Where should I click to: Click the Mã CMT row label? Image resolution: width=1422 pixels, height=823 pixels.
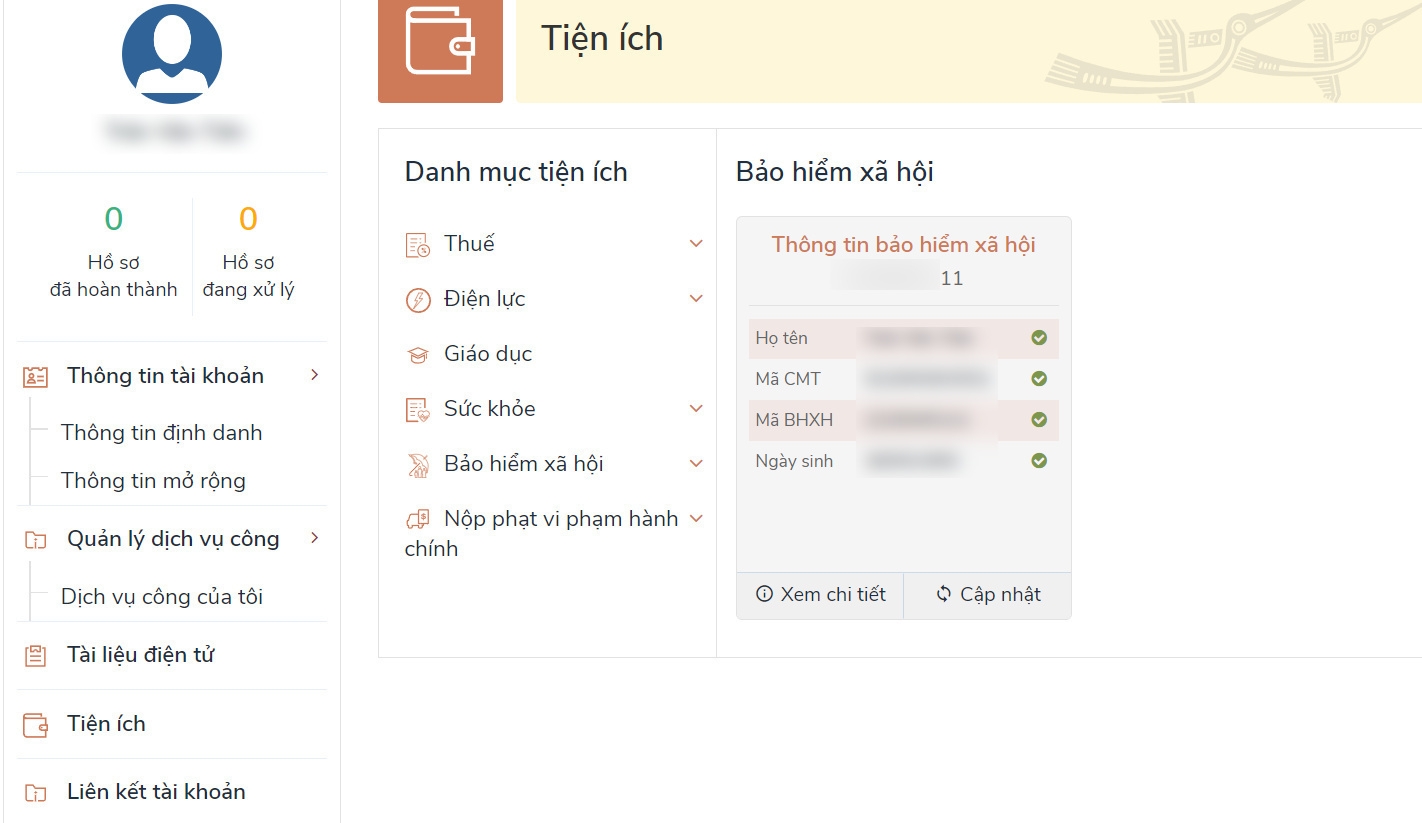tap(788, 379)
